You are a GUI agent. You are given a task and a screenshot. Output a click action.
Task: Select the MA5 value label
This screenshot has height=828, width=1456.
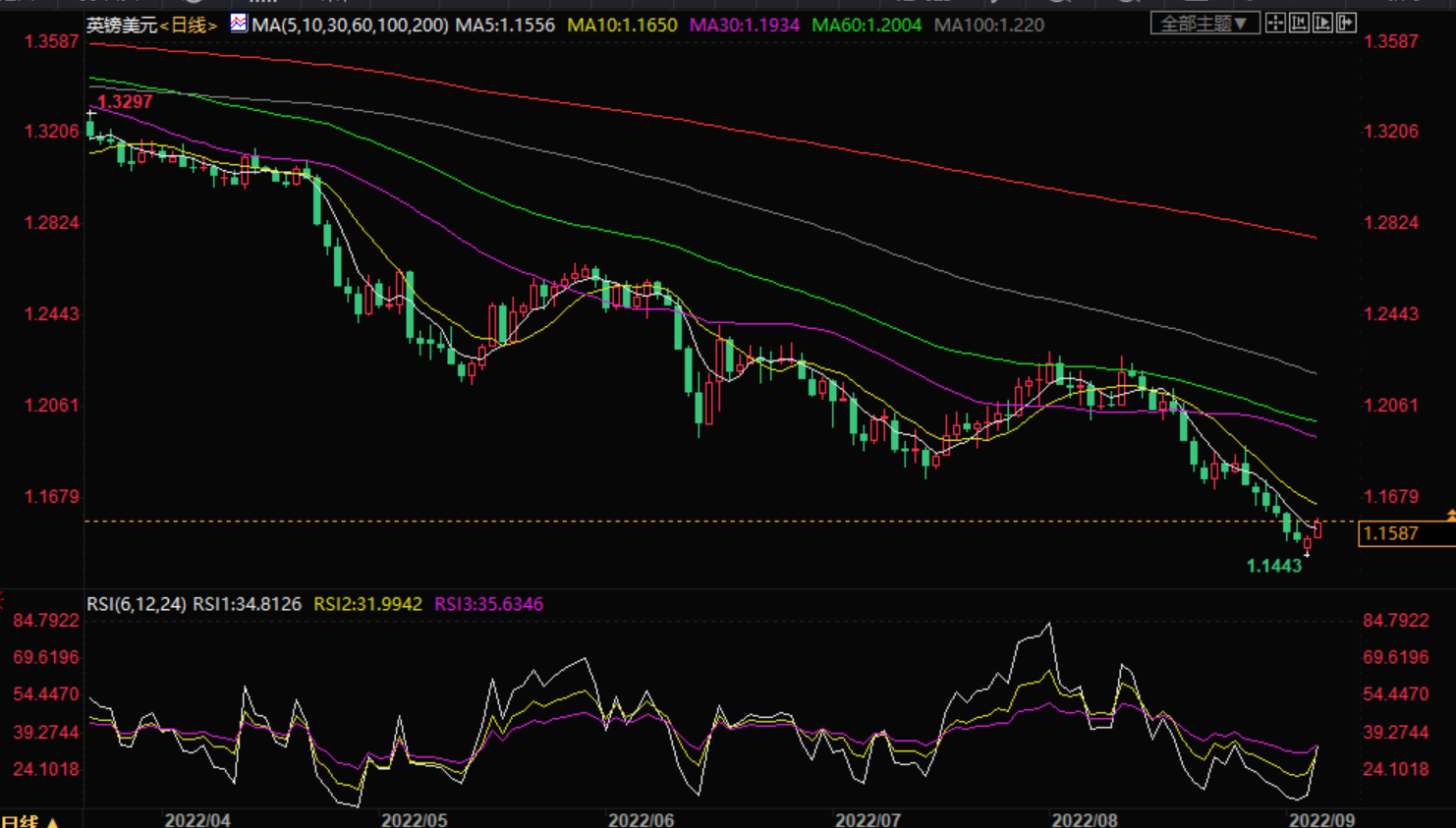[505, 25]
